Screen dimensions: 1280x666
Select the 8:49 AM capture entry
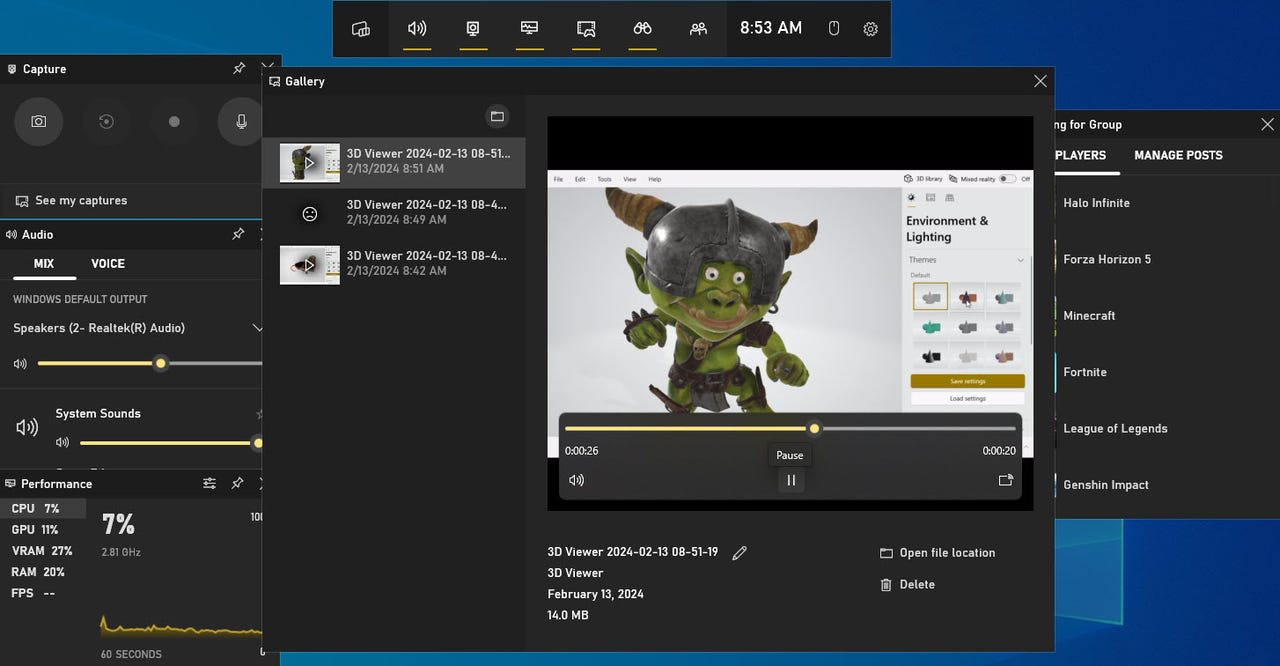point(394,213)
